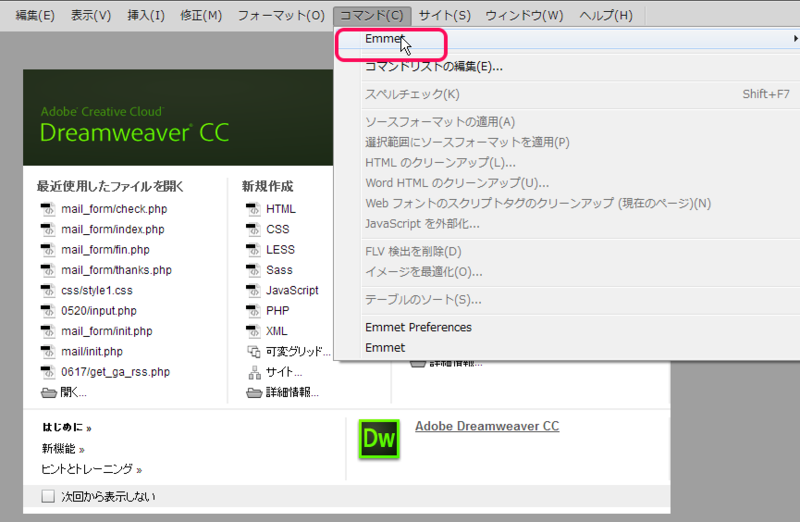800x522 pixels.
Task: Select Word HTML のクリーンアップ(U)... menu item
Action: click(567, 183)
